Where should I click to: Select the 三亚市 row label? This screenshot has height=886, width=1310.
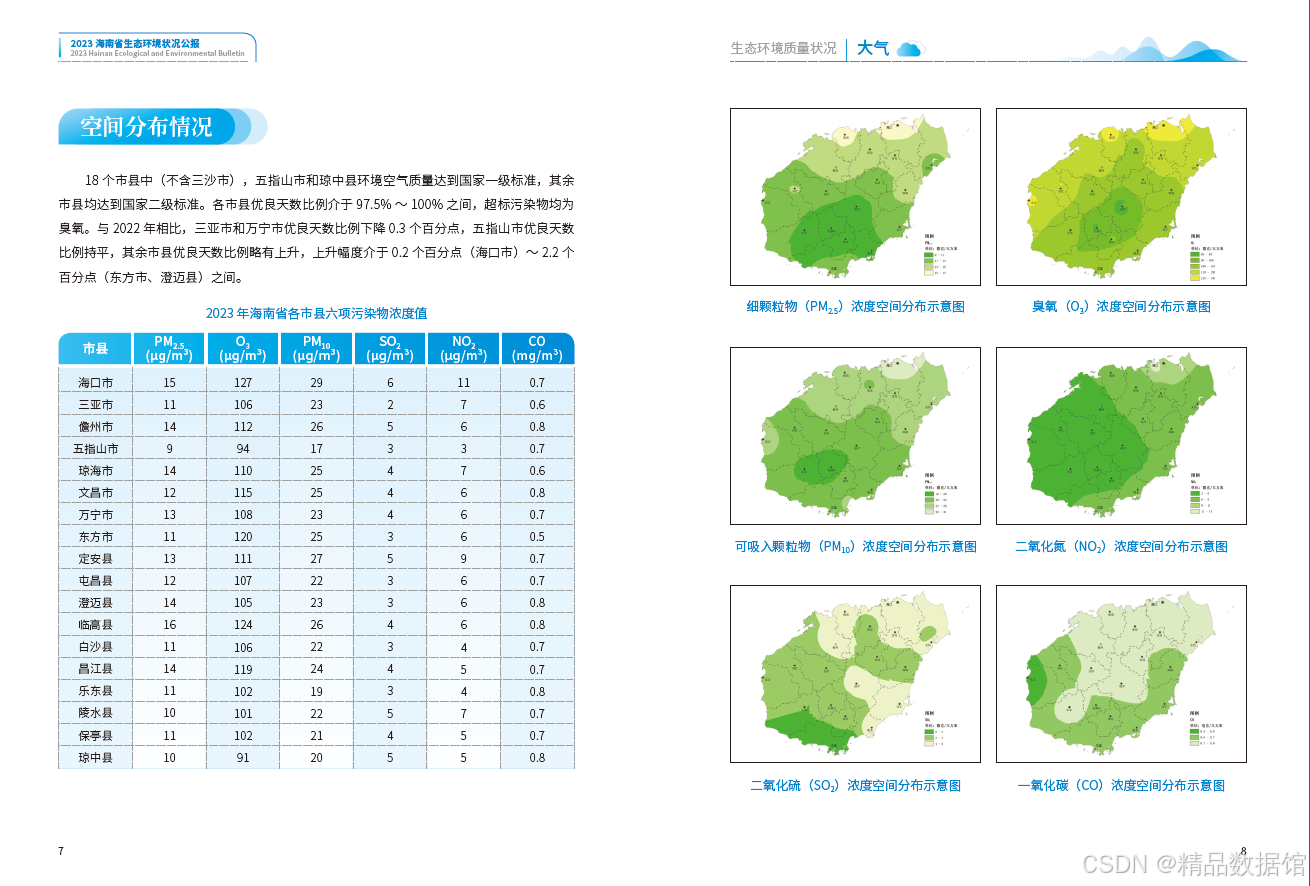pos(96,405)
